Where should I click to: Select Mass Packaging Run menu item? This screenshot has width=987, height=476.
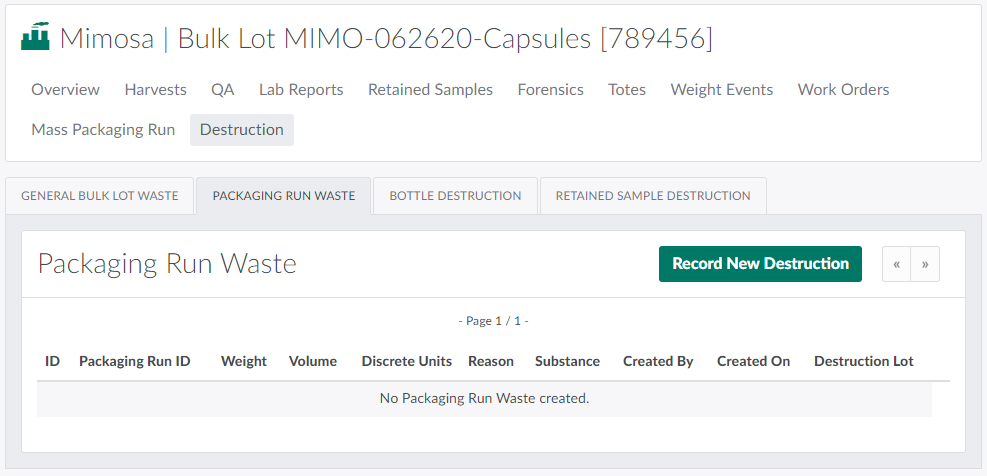(x=103, y=130)
